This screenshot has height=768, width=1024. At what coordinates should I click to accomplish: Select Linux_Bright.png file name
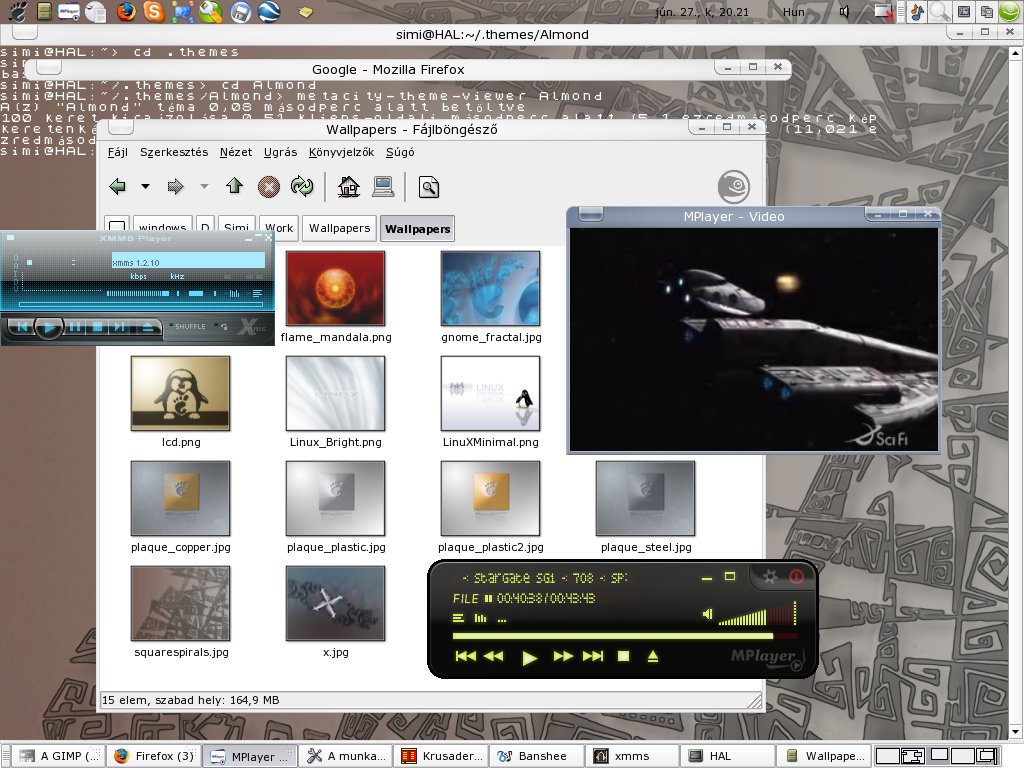pyautogui.click(x=336, y=442)
